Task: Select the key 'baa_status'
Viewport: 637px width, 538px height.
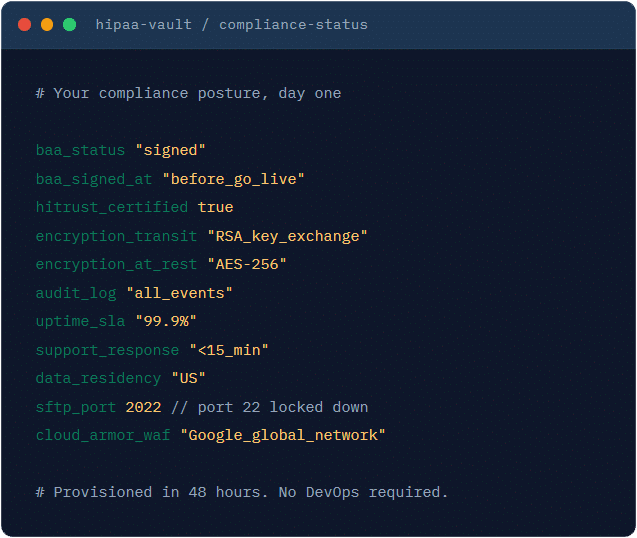Action: [x=80, y=150]
